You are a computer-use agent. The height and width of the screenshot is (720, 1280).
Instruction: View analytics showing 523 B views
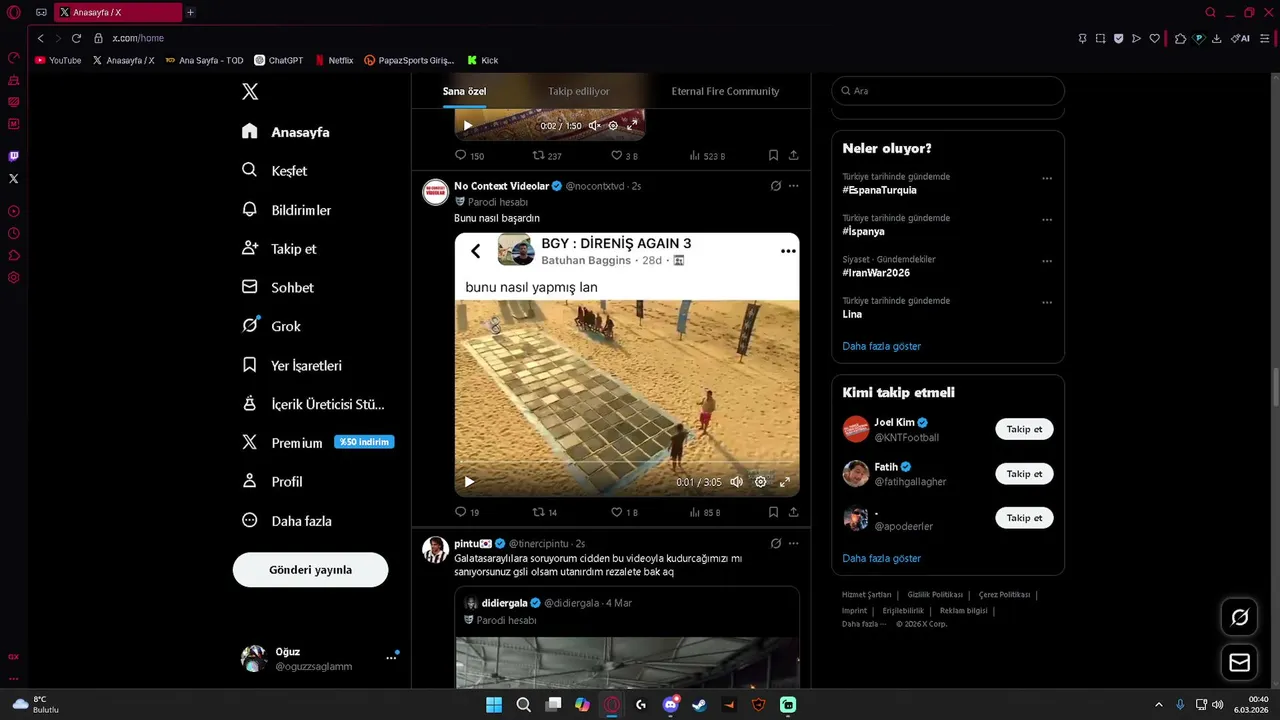[707, 156]
